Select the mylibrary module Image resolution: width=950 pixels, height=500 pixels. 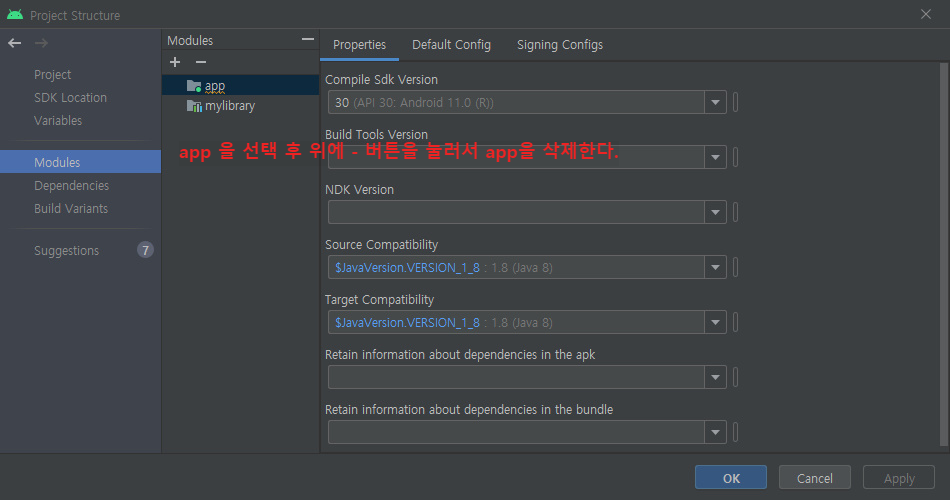[x=241, y=105]
